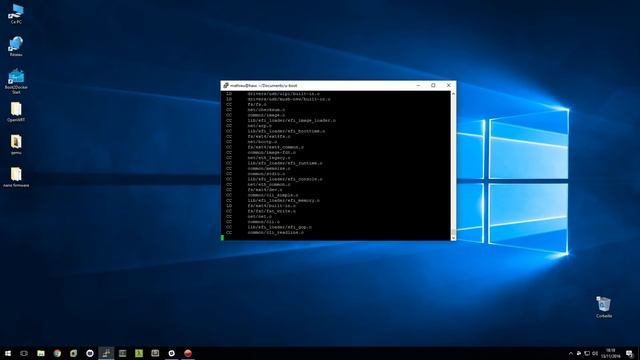Open the qemu folder on desktop

tap(16, 144)
